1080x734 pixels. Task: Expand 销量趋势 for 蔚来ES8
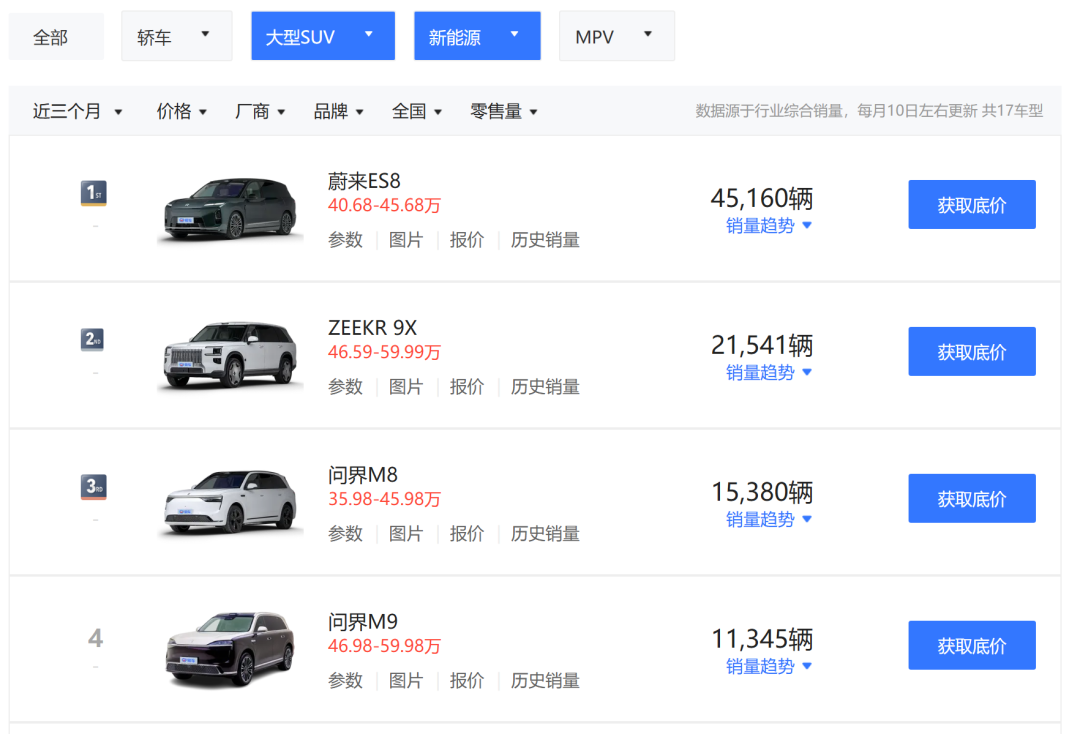pyautogui.click(x=769, y=226)
